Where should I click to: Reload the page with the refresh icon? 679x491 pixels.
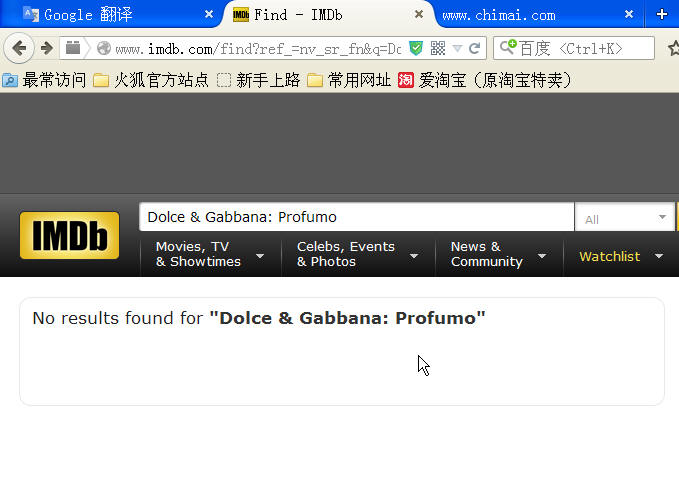tap(475, 48)
